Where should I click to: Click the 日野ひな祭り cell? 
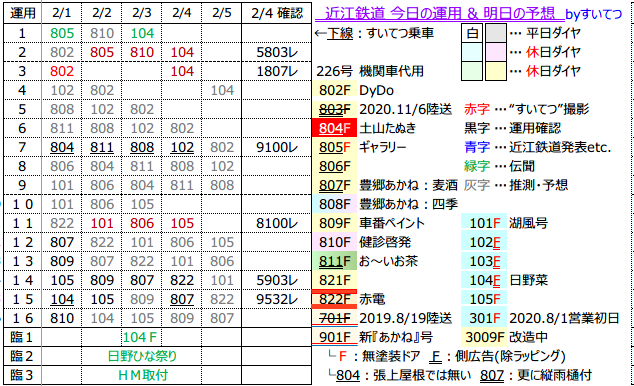[142, 356]
